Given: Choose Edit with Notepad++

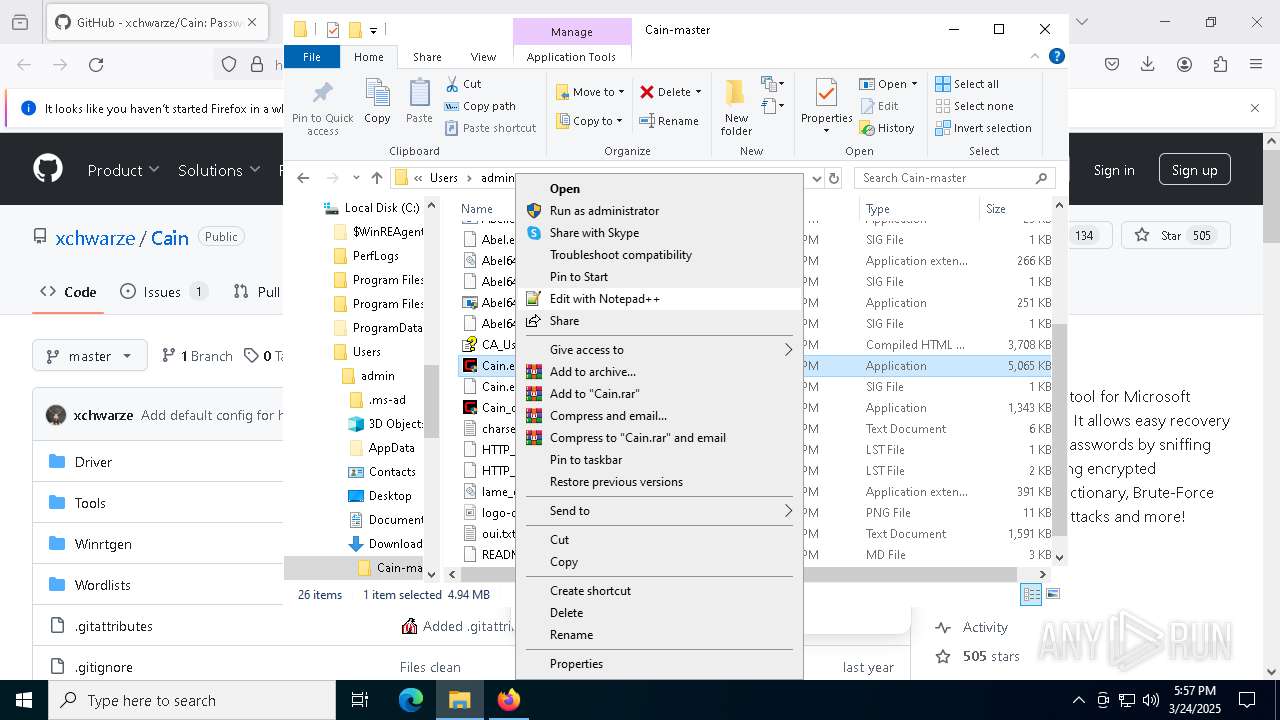Looking at the screenshot, I should (x=659, y=299).
